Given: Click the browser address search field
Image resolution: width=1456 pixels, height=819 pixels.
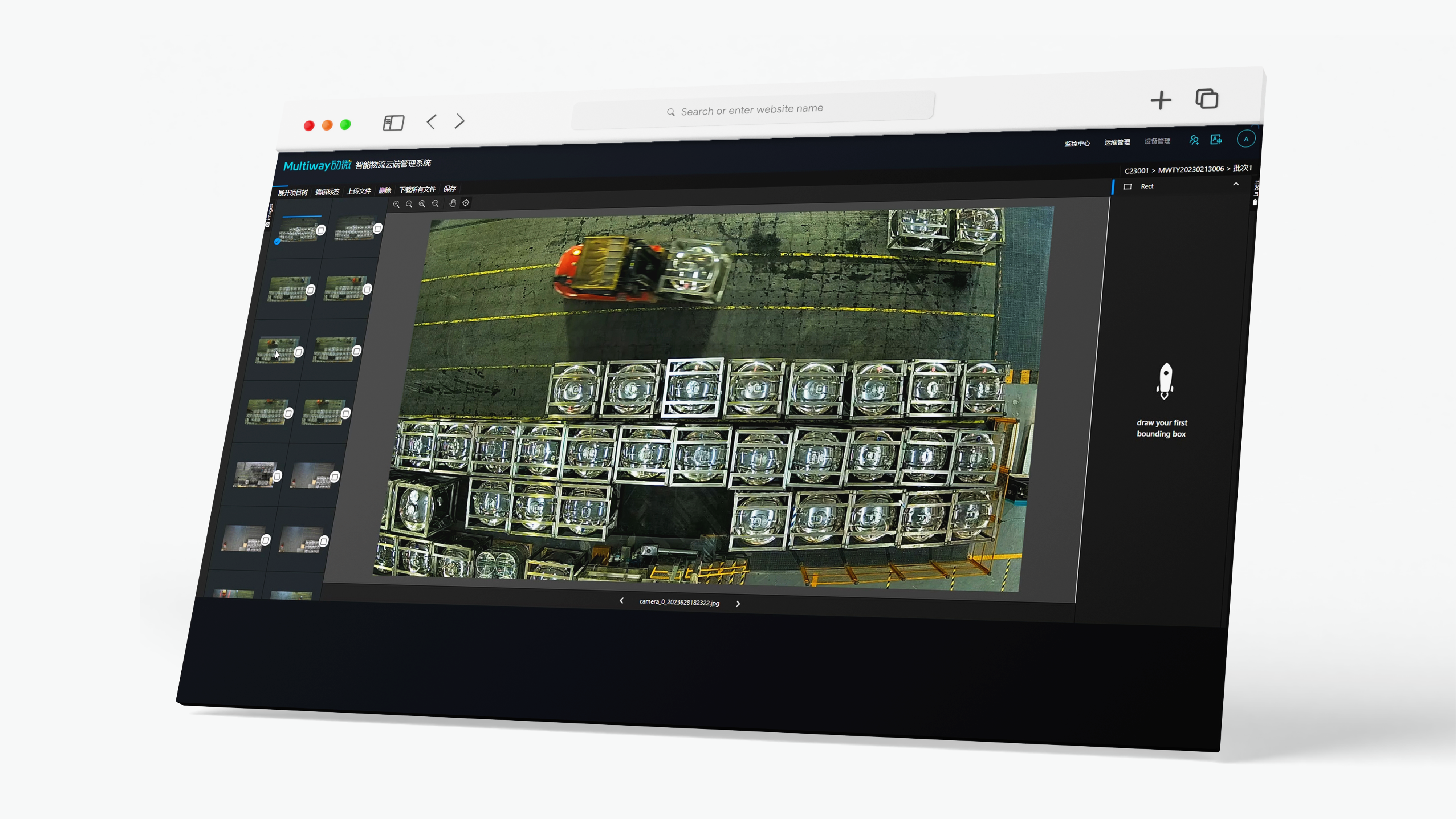Looking at the screenshot, I should tap(752, 110).
